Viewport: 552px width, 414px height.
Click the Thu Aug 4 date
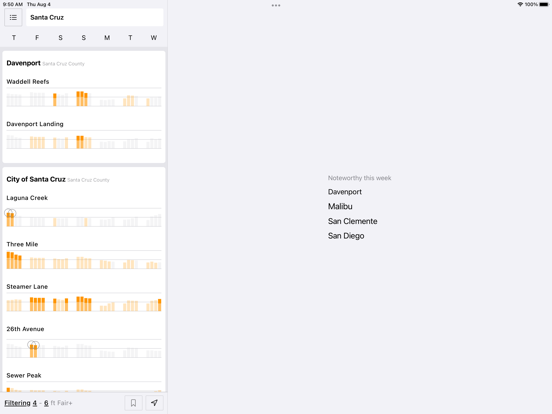39,4
